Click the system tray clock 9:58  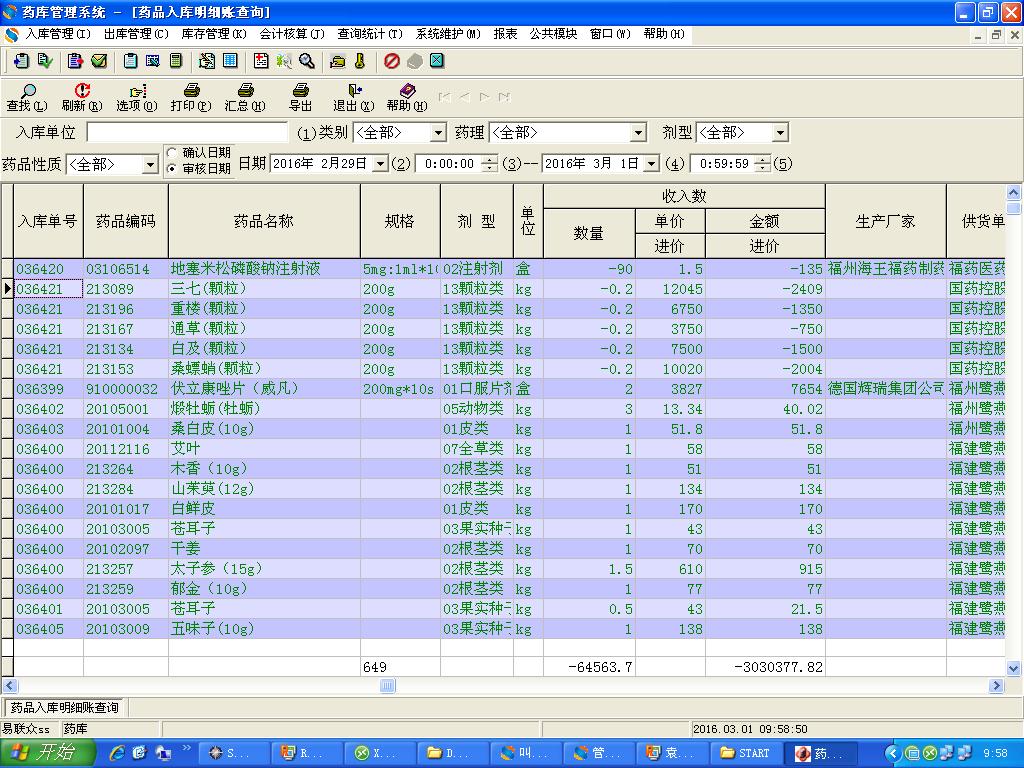pyautogui.click(x=995, y=753)
